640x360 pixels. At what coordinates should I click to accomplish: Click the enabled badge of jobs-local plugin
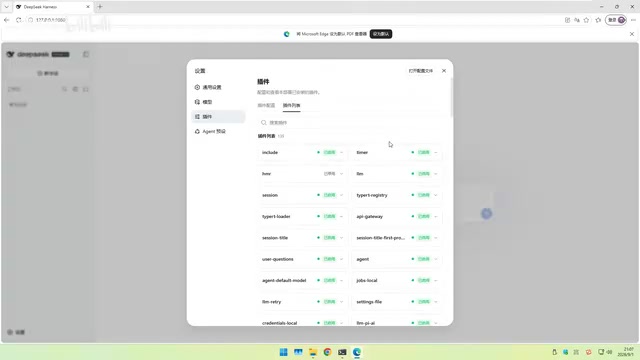pyautogui.click(x=424, y=280)
